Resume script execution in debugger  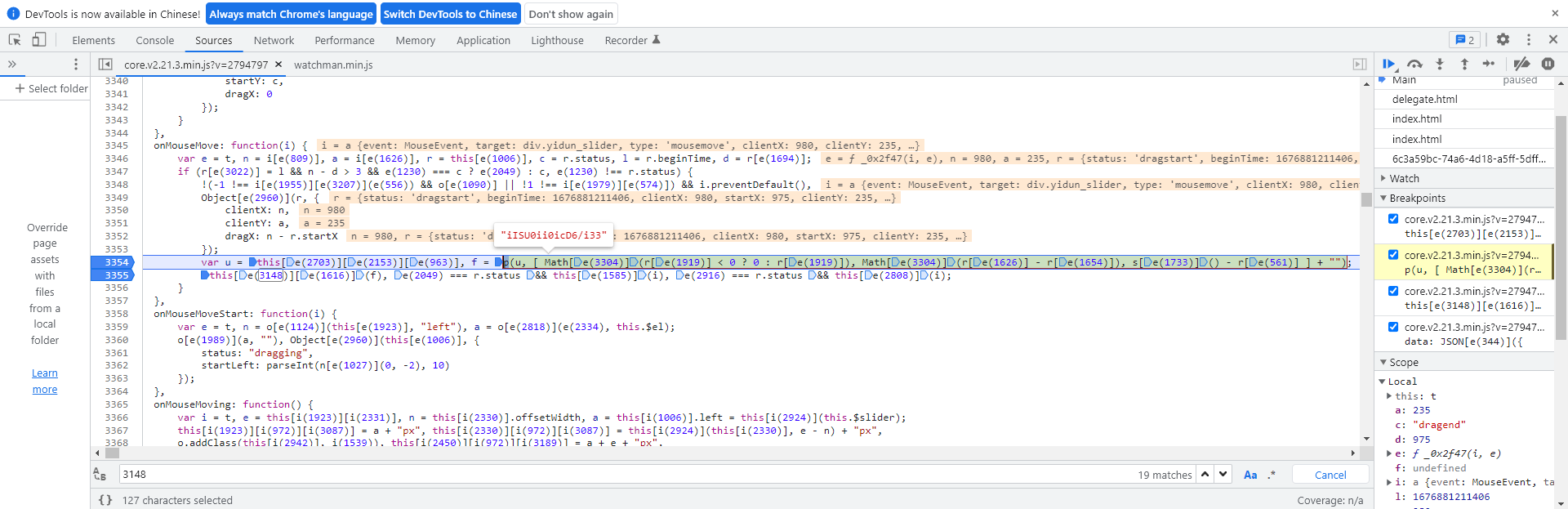(1388, 64)
